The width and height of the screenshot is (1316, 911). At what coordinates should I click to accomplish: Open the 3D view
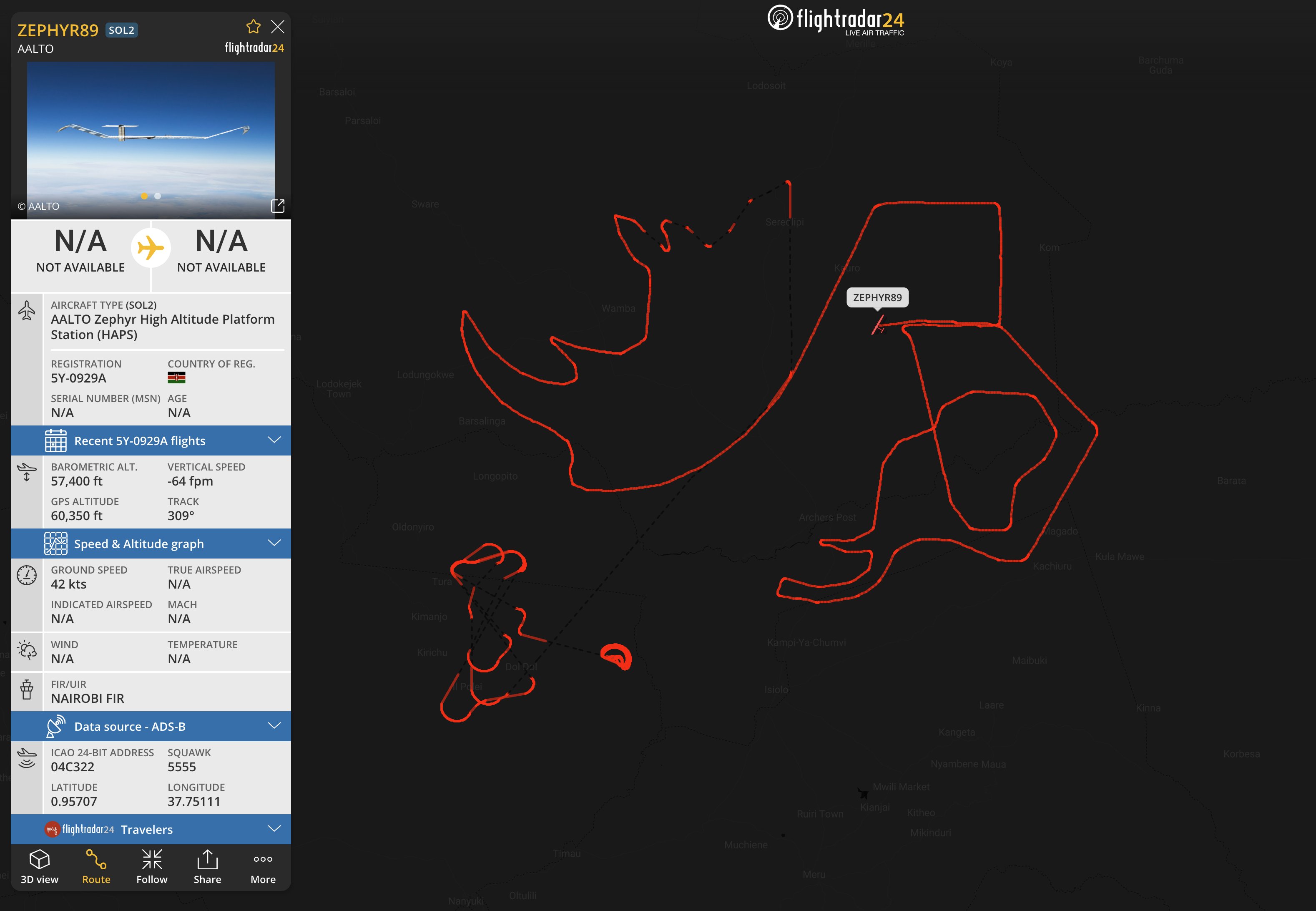click(x=39, y=866)
